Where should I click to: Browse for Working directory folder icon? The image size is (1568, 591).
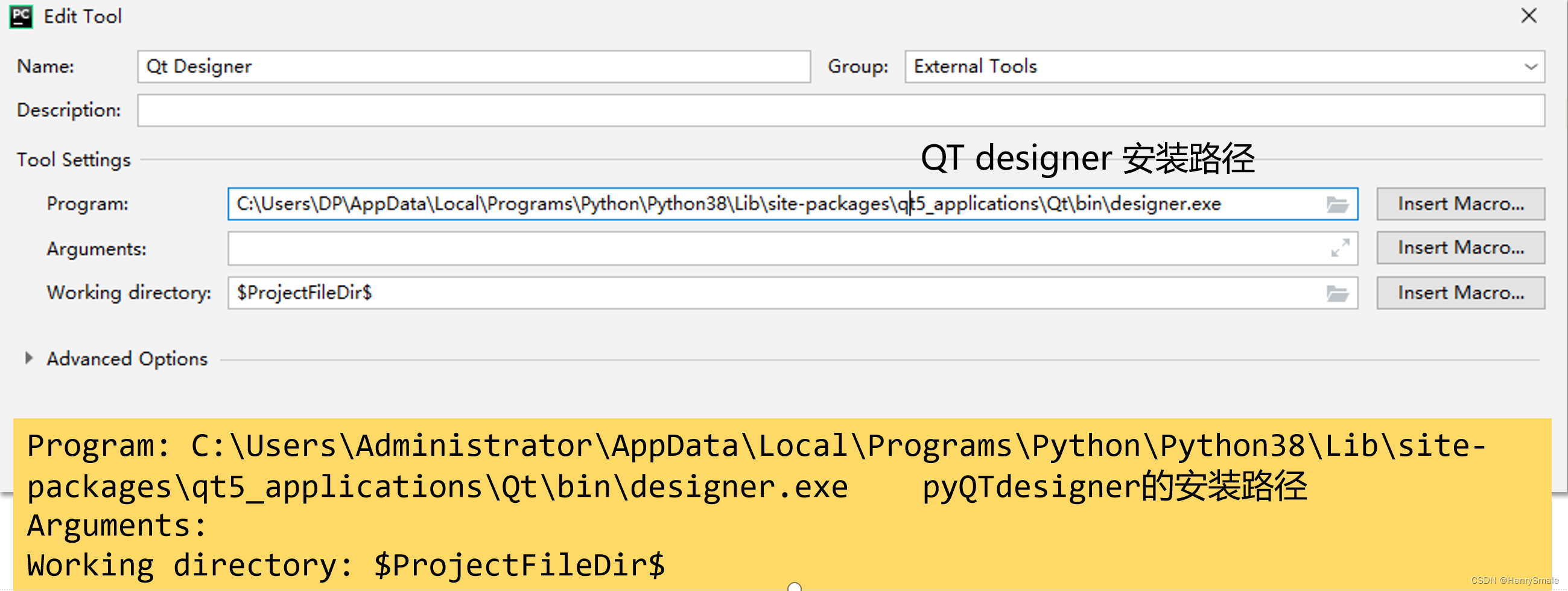pos(1338,293)
